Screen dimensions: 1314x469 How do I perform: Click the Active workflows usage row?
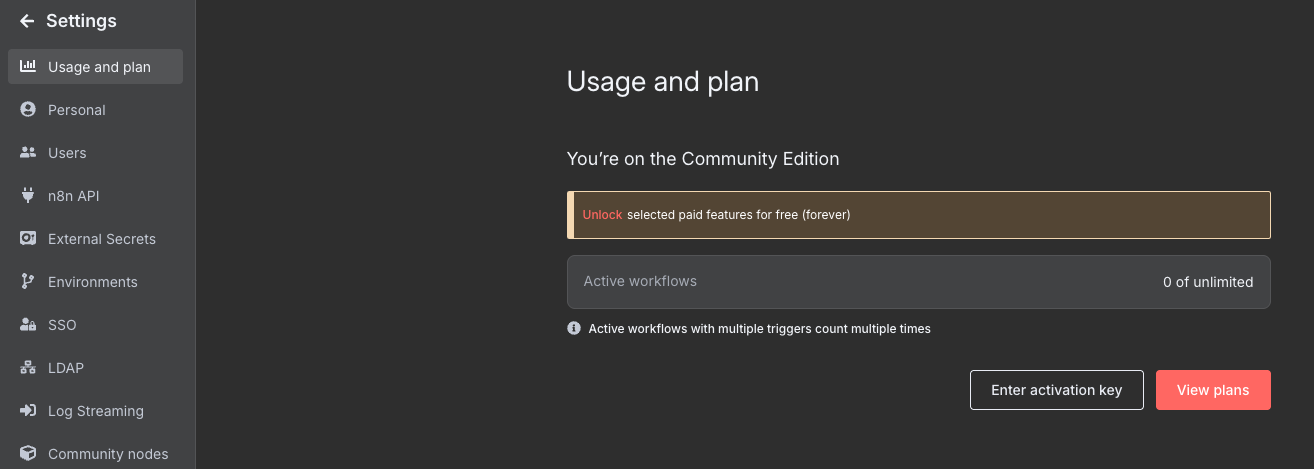pyautogui.click(x=918, y=282)
